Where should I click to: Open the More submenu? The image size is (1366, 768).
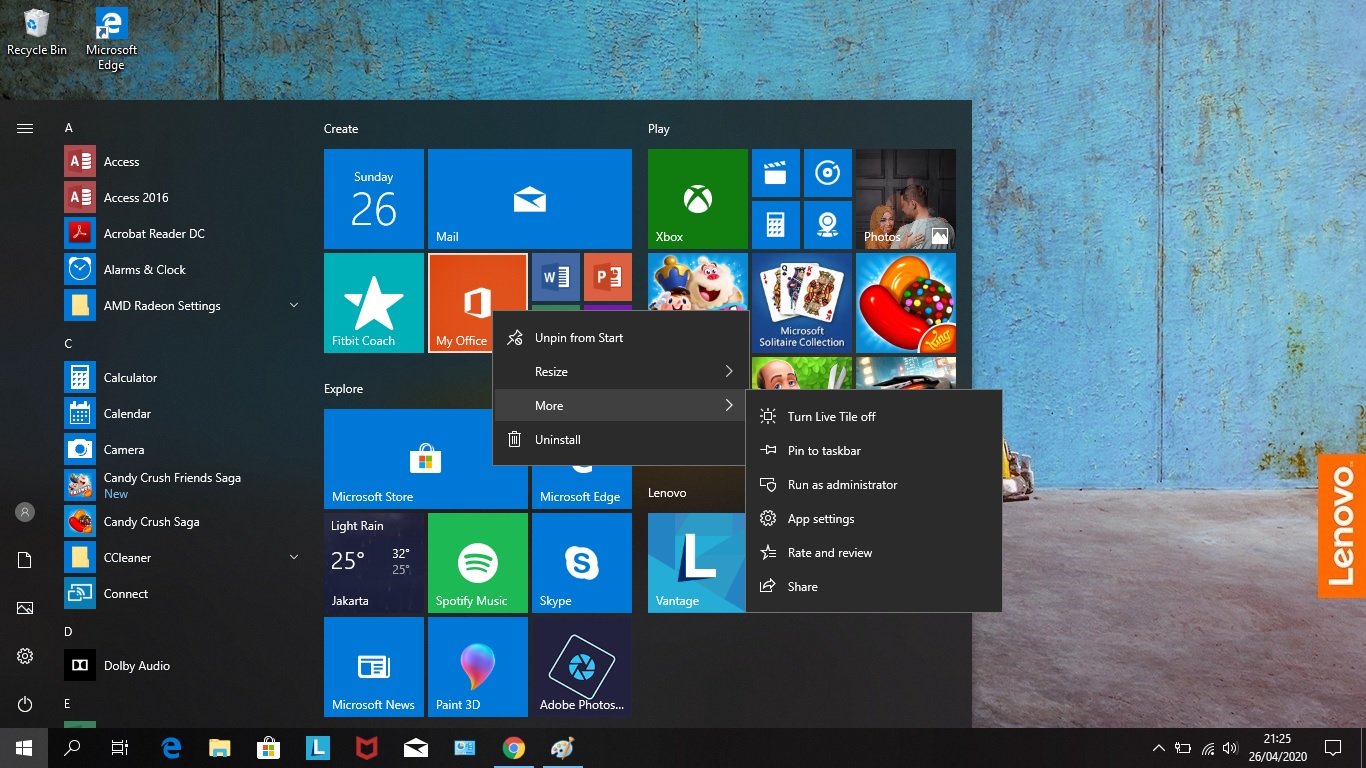(x=620, y=405)
